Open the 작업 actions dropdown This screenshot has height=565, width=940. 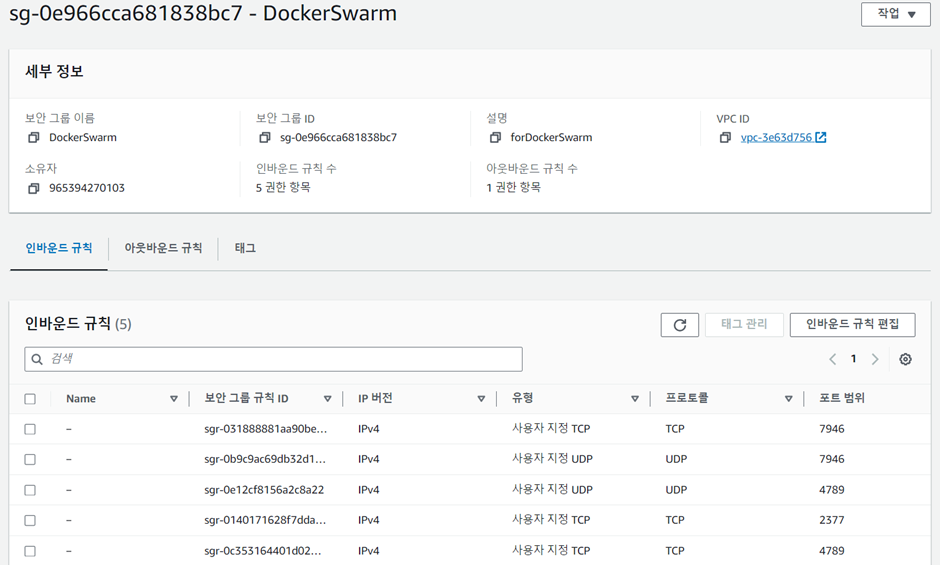(x=896, y=14)
